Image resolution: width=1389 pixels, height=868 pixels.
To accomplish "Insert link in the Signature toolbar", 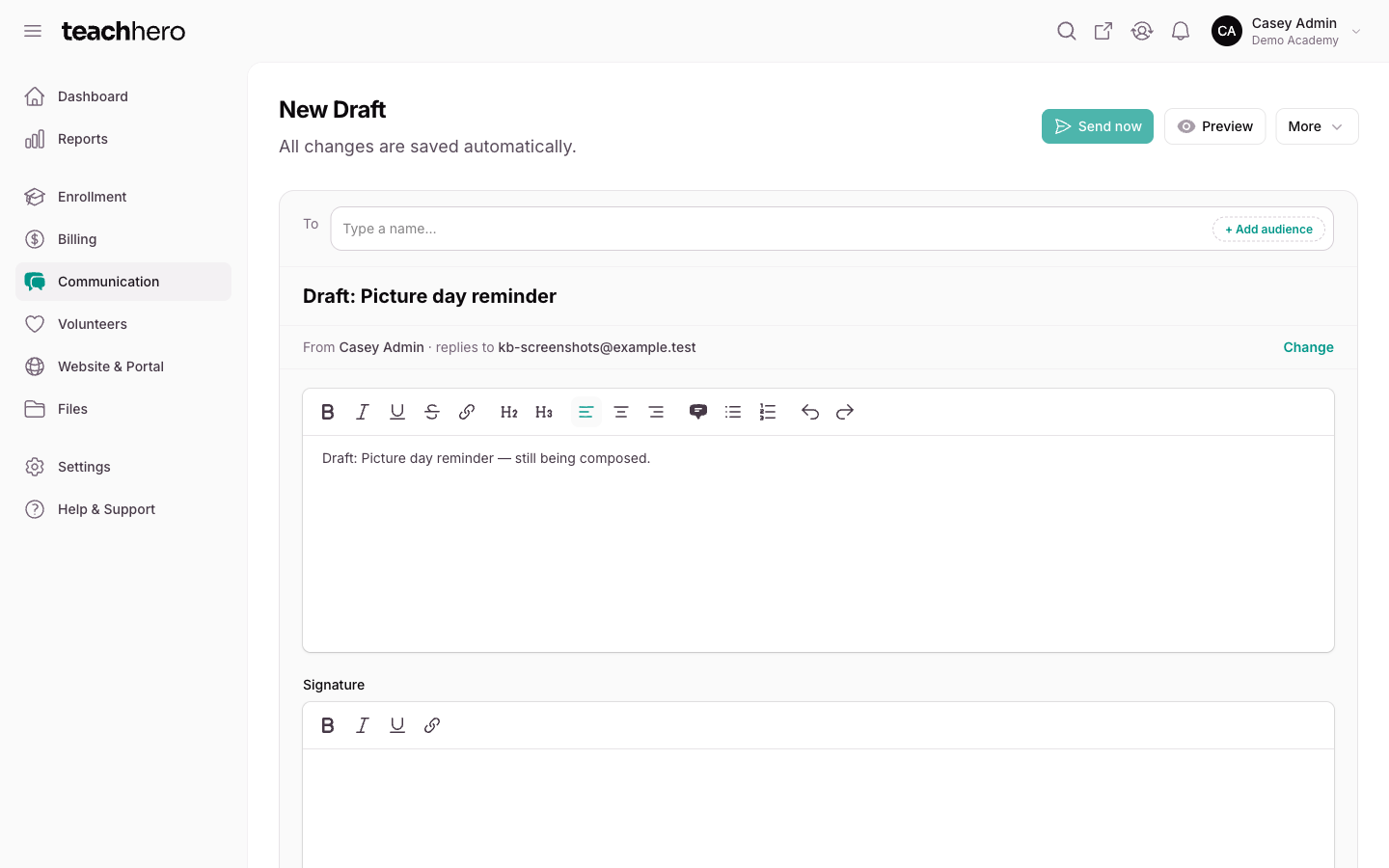I will point(432,725).
